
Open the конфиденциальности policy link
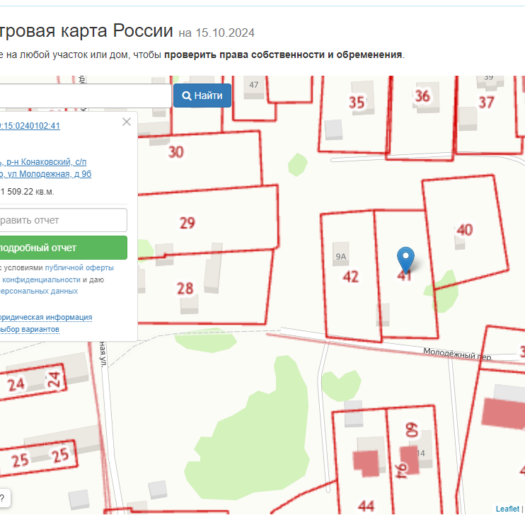[x=41, y=280]
